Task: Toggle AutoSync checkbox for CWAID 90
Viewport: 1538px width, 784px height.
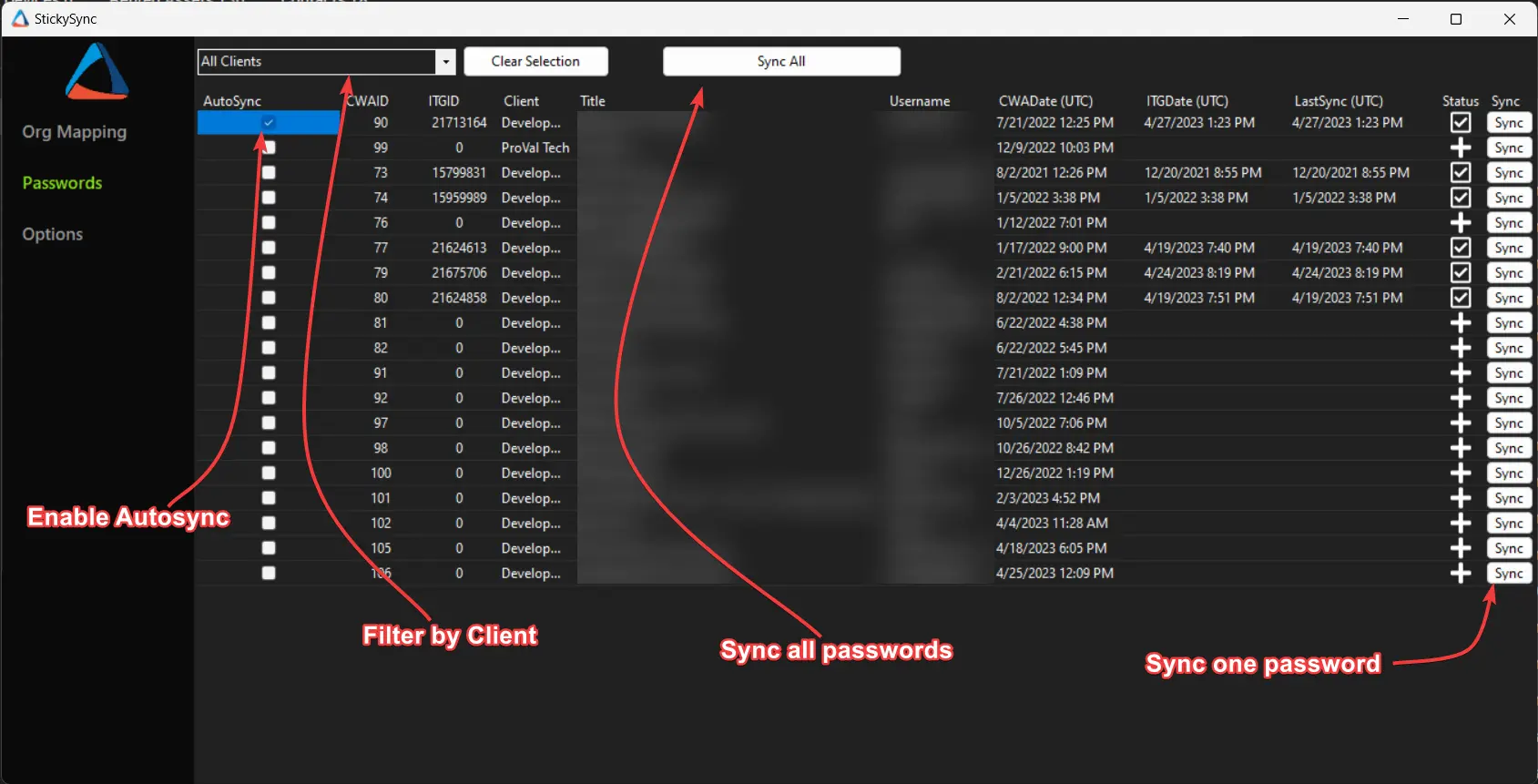Action: coord(269,123)
